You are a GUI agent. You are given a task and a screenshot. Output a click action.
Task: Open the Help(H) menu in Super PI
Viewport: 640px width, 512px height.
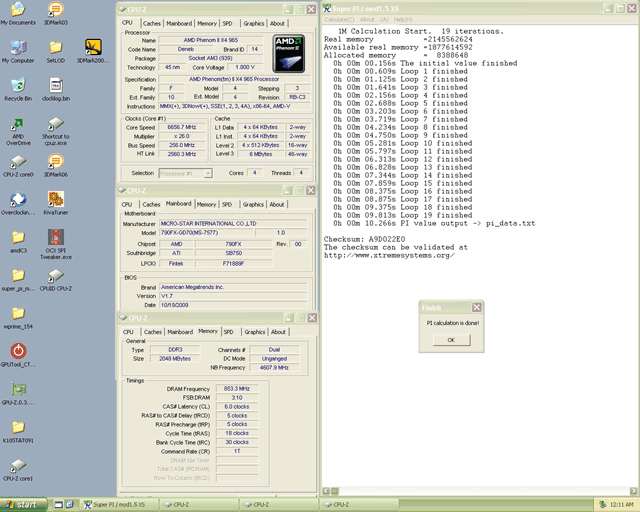[402, 19]
